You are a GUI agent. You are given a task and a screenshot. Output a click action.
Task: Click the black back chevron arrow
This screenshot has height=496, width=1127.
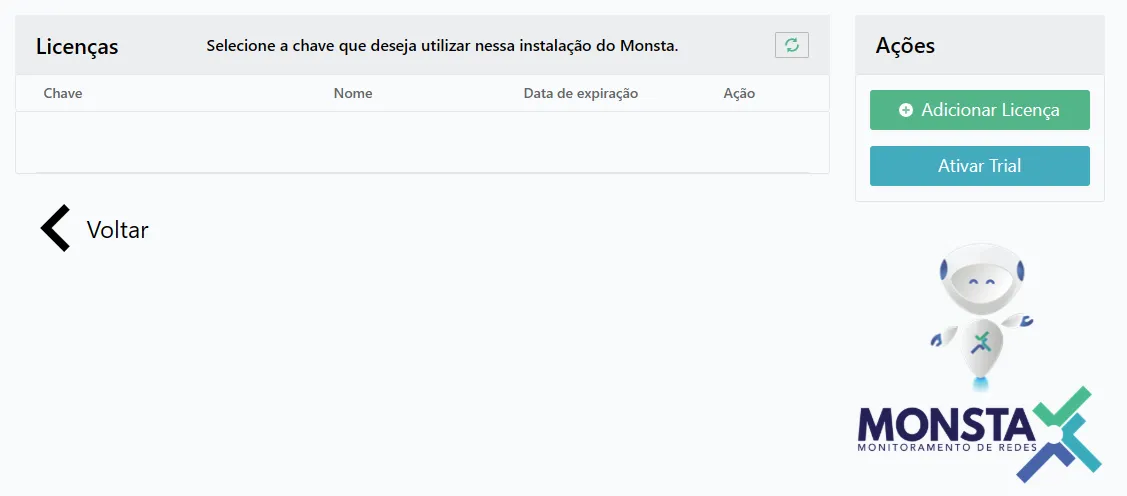(55, 228)
